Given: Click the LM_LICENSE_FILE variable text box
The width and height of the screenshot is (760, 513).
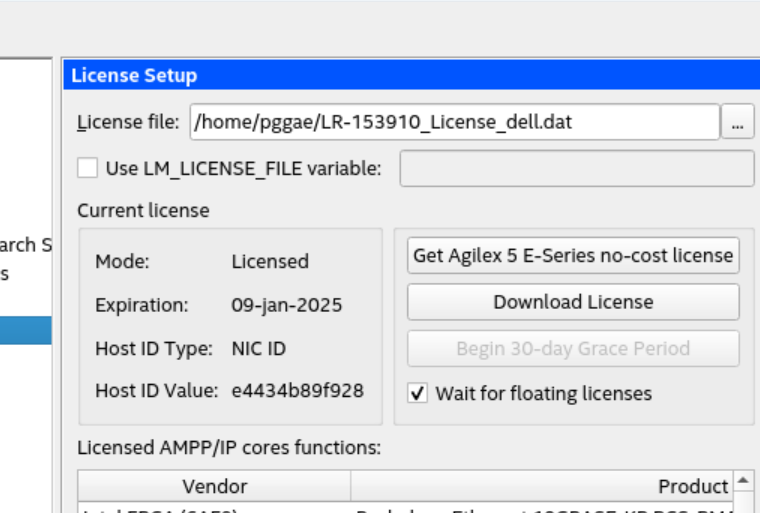Looking at the screenshot, I should click(x=576, y=168).
